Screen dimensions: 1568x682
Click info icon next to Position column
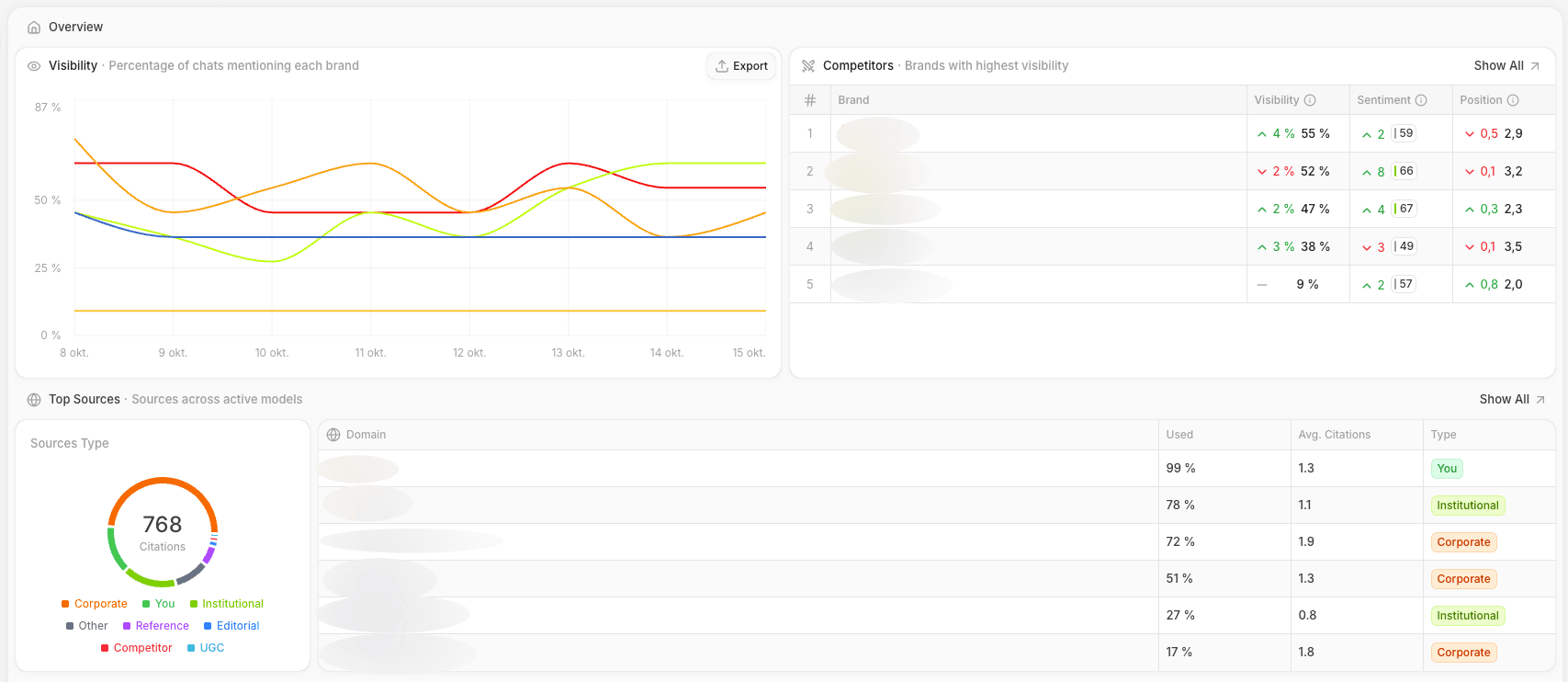pos(1513,100)
